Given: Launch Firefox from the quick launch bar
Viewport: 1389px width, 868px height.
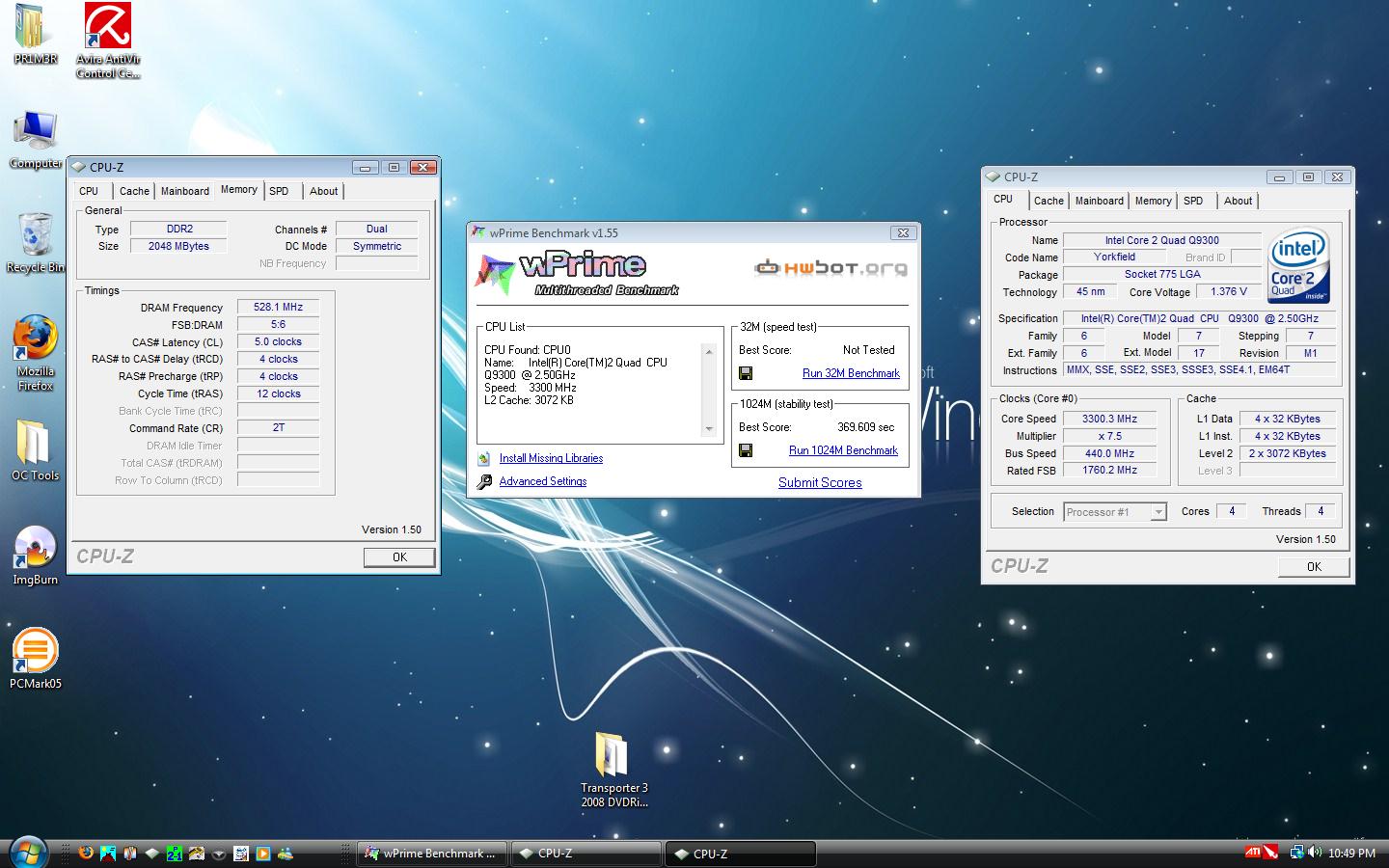Looking at the screenshot, I should click(x=86, y=853).
